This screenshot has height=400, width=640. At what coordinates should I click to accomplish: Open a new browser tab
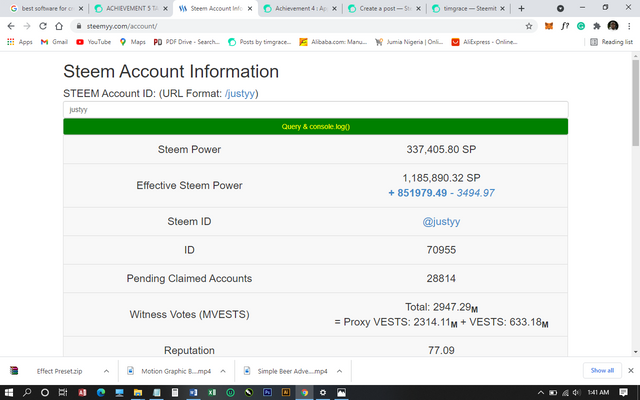click(x=521, y=9)
